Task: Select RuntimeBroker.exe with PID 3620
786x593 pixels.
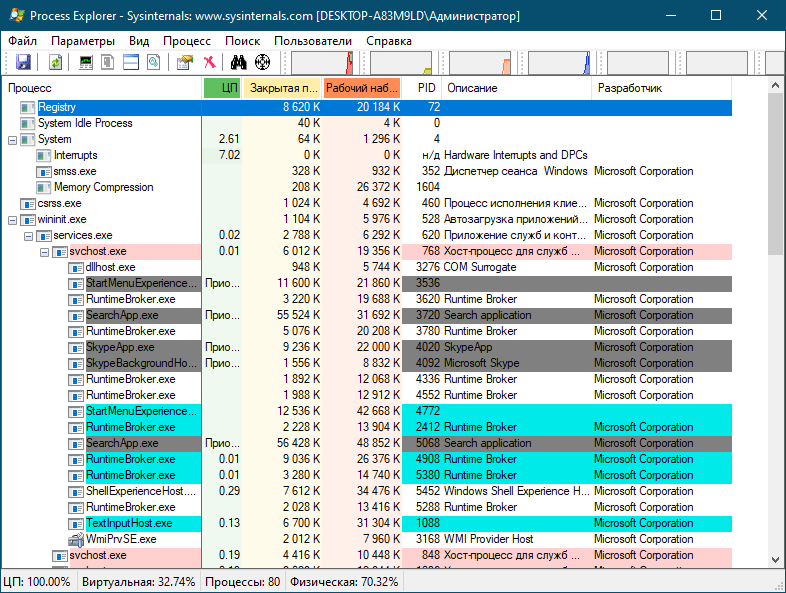Action: click(367, 299)
